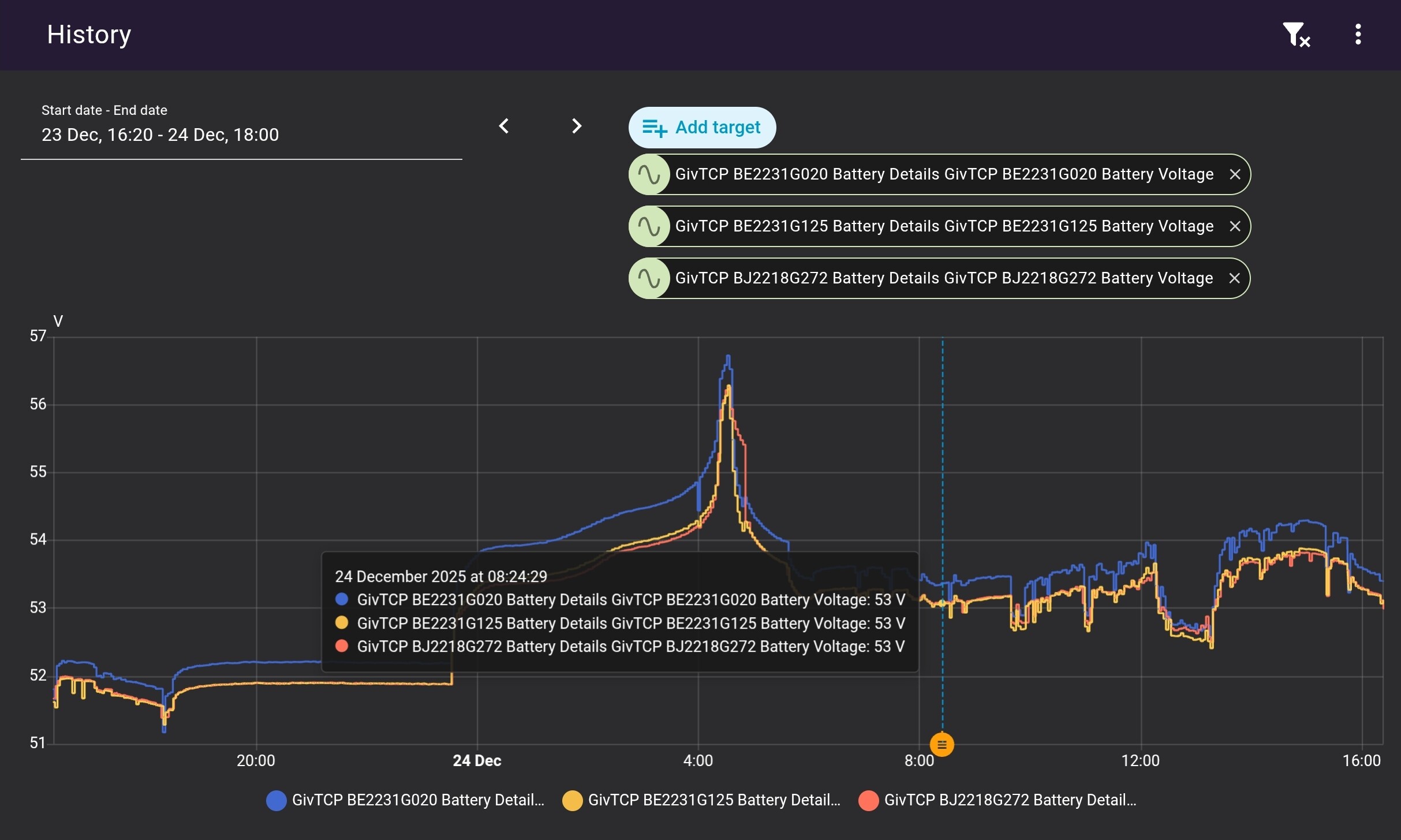This screenshot has width=1401, height=840.
Task: Click the clear filters funnel icon
Action: 1295,35
